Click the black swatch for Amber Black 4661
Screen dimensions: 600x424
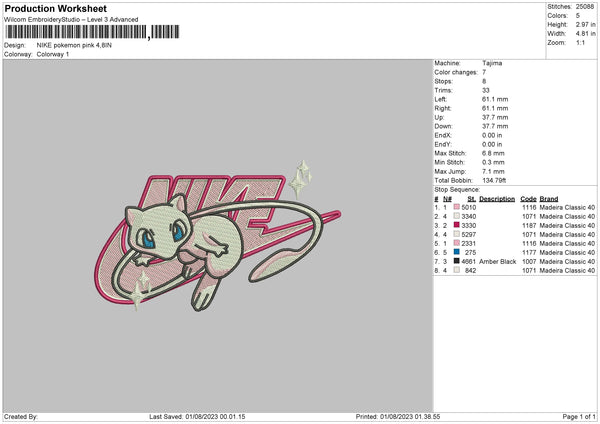point(457,261)
